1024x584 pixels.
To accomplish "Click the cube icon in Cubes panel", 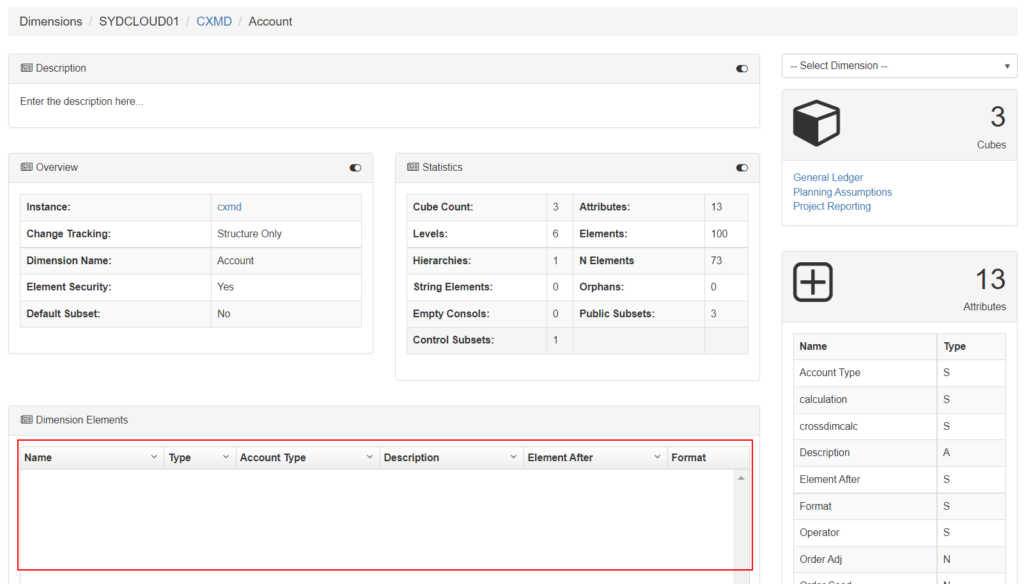I will [816, 123].
